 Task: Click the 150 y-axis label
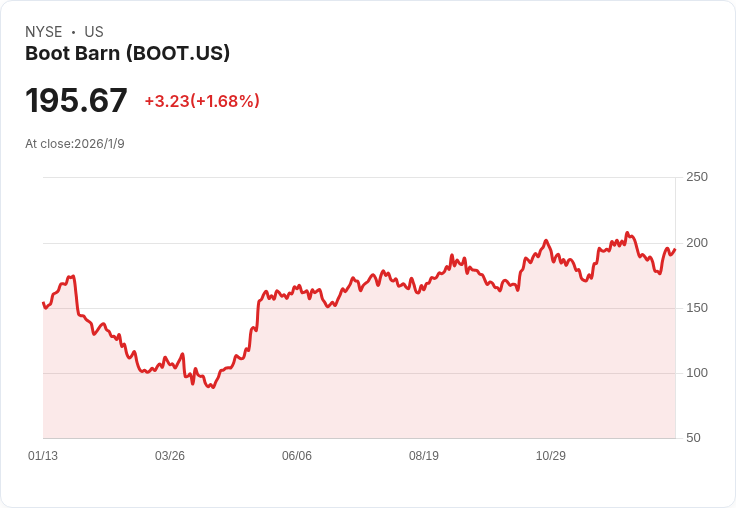pyautogui.click(x=697, y=308)
